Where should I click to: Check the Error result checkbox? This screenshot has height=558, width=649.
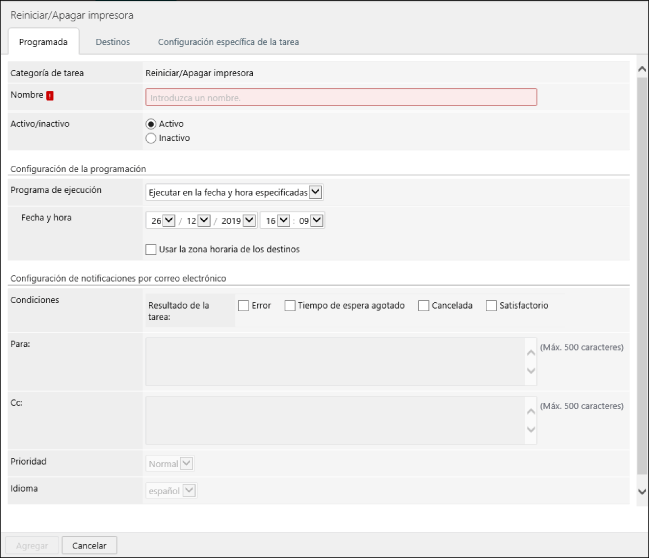(x=243, y=305)
